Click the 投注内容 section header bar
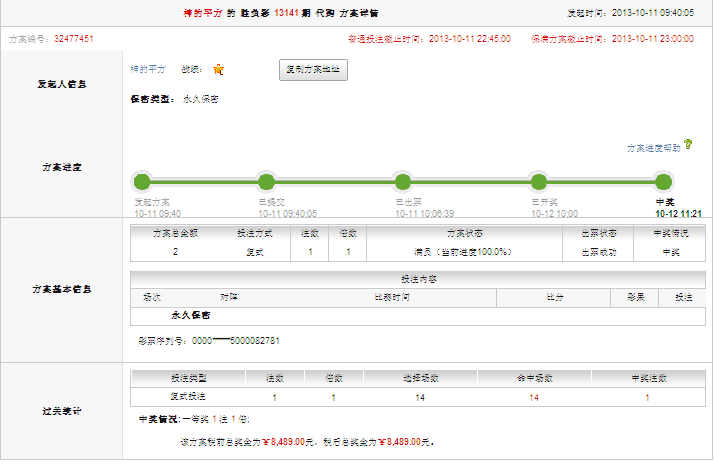The height and width of the screenshot is (464, 714). [417, 279]
